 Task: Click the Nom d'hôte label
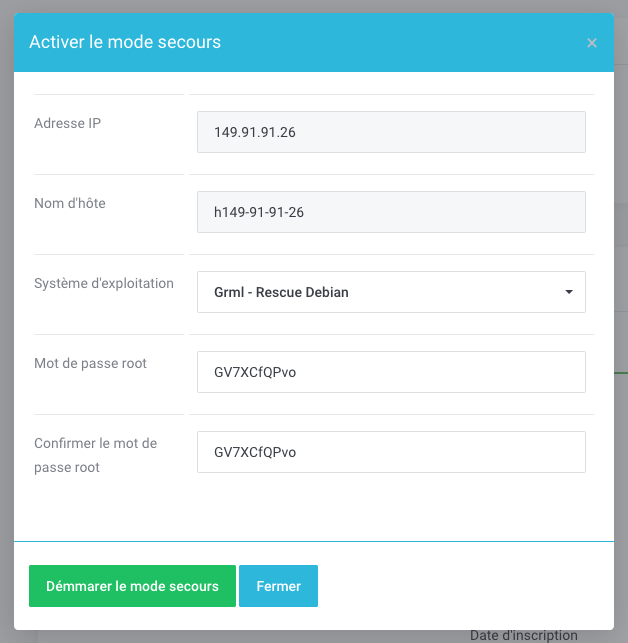[70, 203]
